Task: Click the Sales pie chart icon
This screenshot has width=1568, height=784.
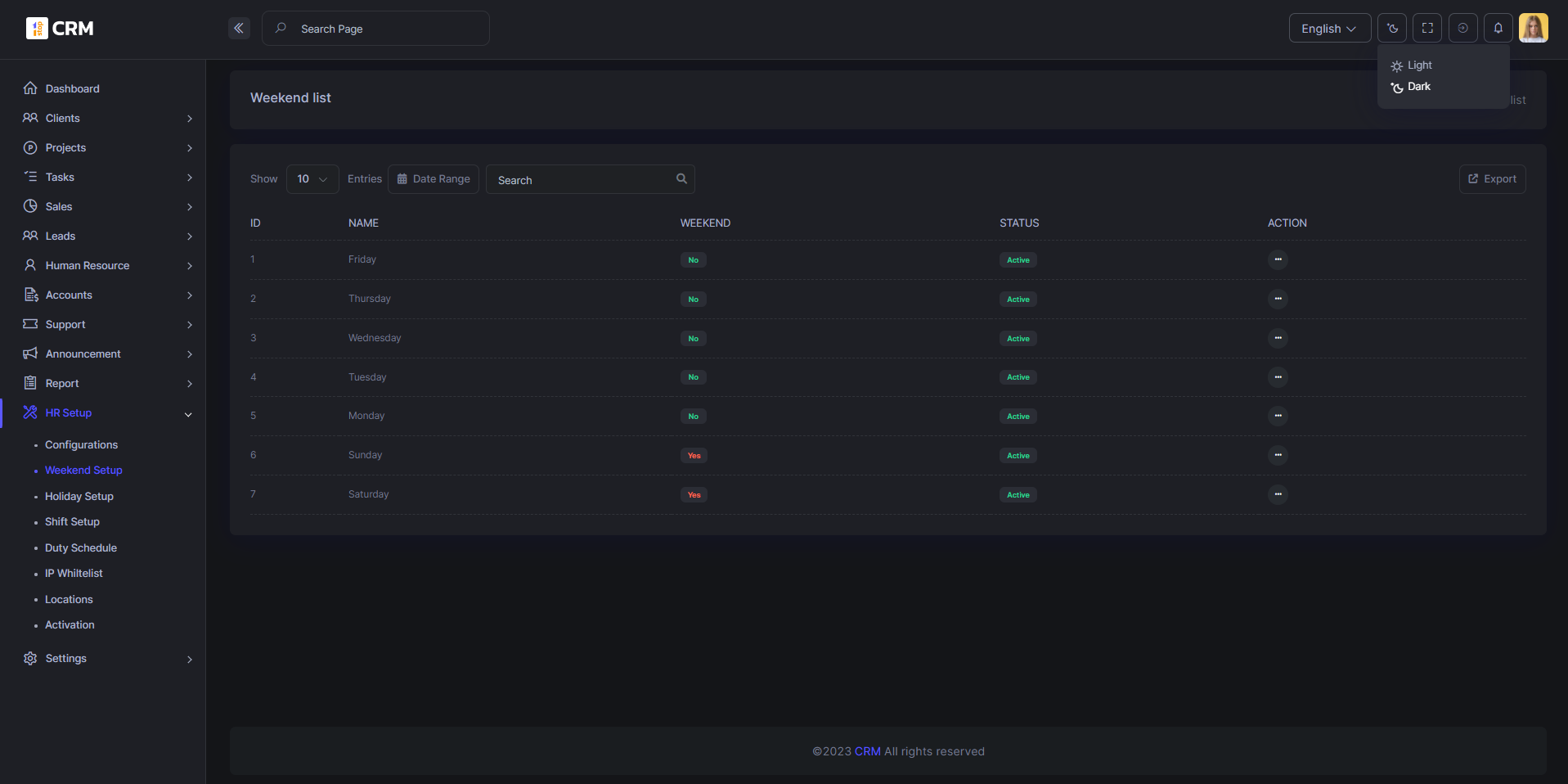Action: point(30,206)
